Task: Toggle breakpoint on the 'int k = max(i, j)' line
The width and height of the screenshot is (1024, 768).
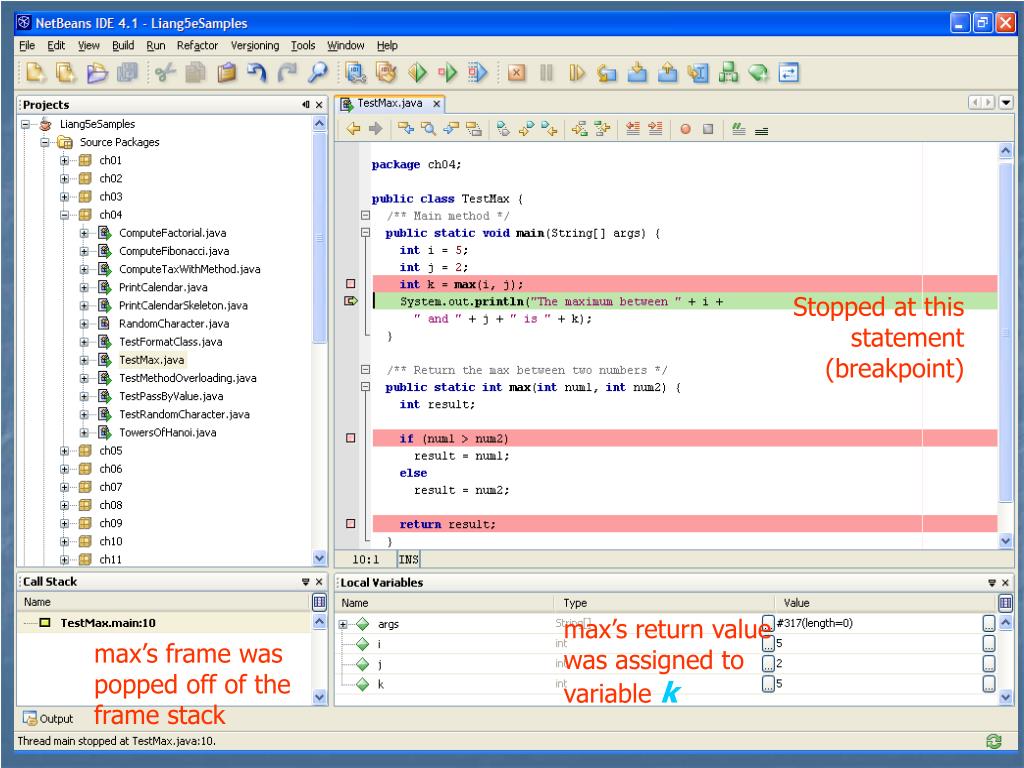Action: pyautogui.click(x=351, y=283)
